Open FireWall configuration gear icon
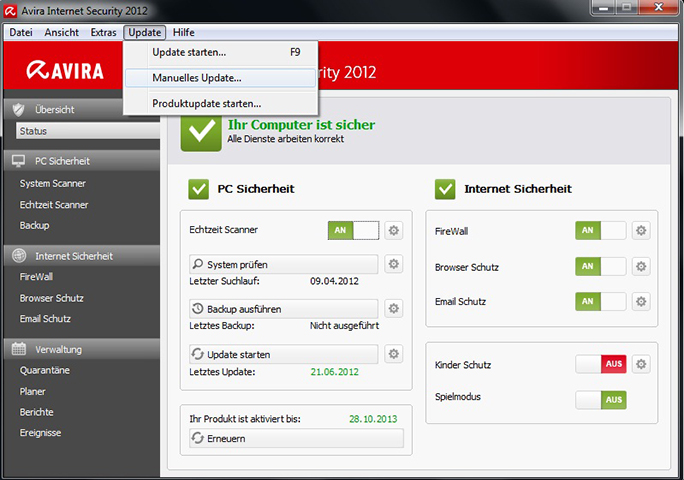 [x=641, y=231]
